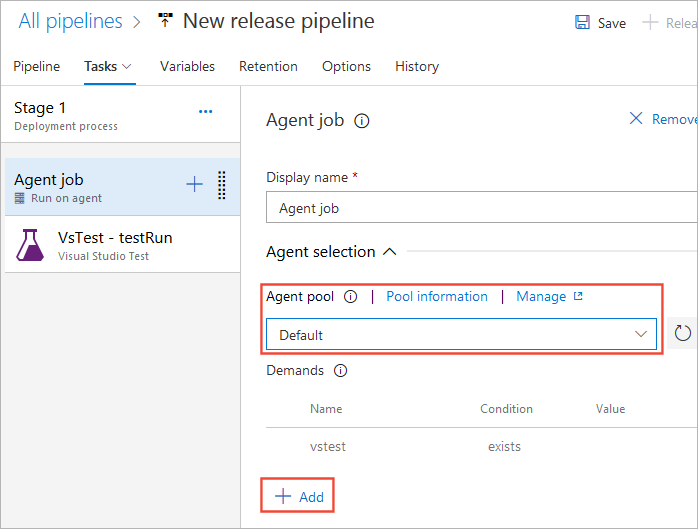Click the Agent job drag handle
The image size is (698, 529).
click(x=222, y=185)
